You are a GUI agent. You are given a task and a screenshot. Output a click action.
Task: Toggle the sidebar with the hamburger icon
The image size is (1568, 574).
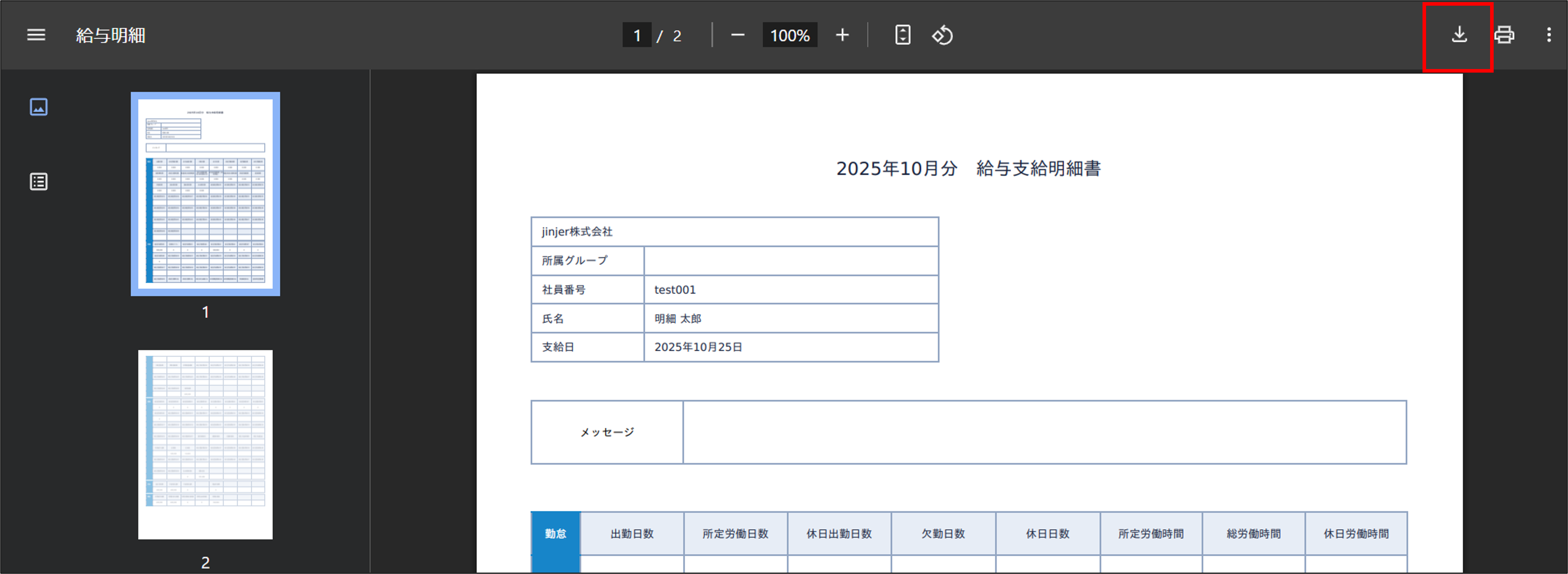[x=35, y=35]
